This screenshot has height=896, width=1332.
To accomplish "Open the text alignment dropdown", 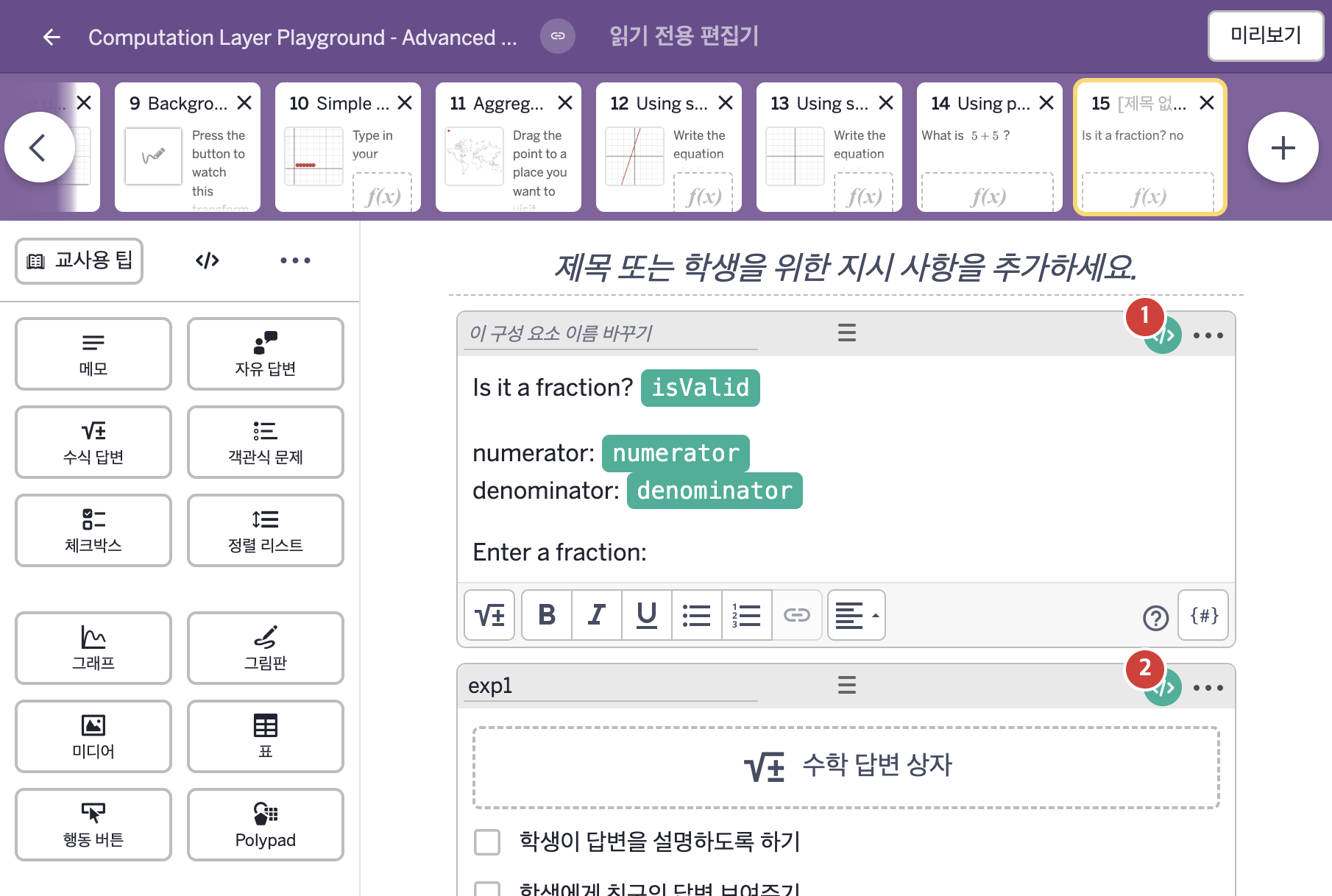I will [857, 615].
